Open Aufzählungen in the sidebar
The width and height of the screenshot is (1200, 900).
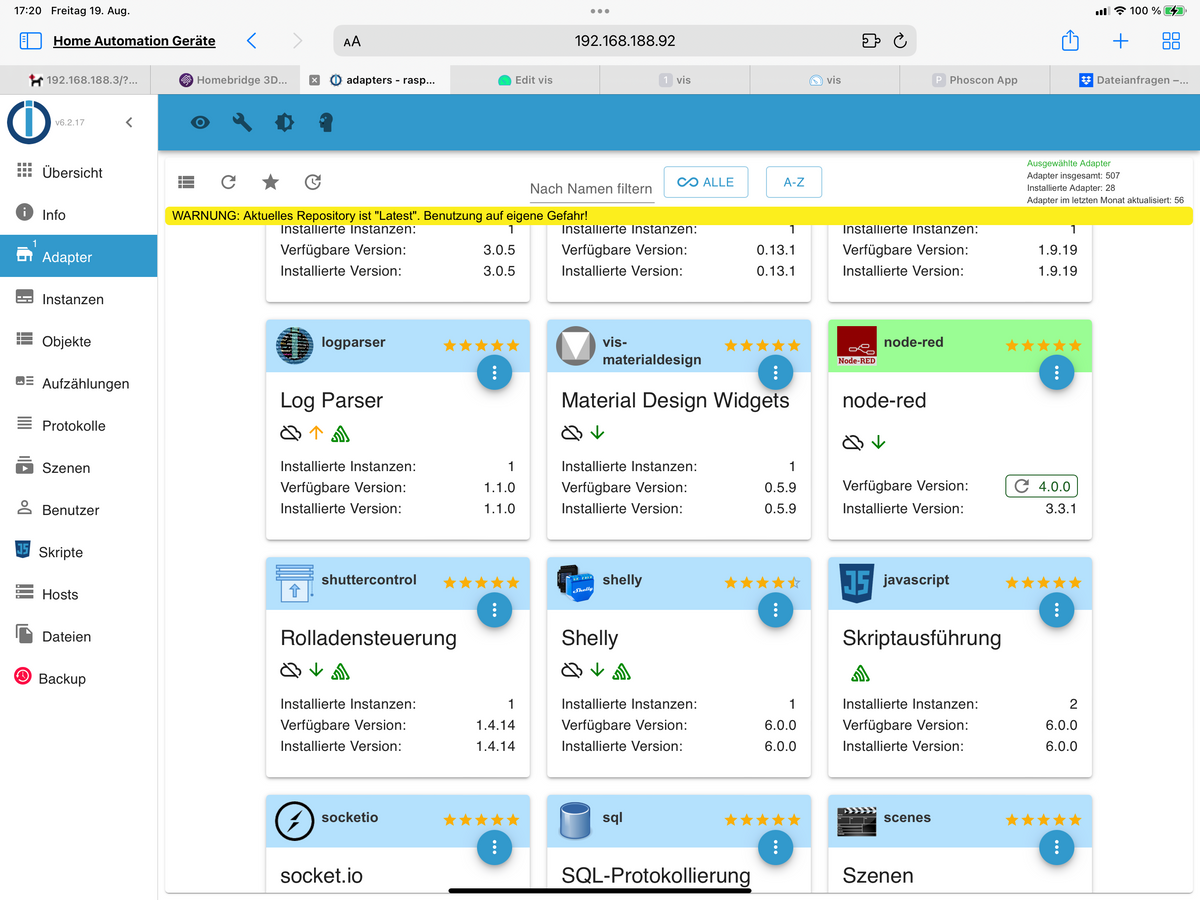(78, 383)
